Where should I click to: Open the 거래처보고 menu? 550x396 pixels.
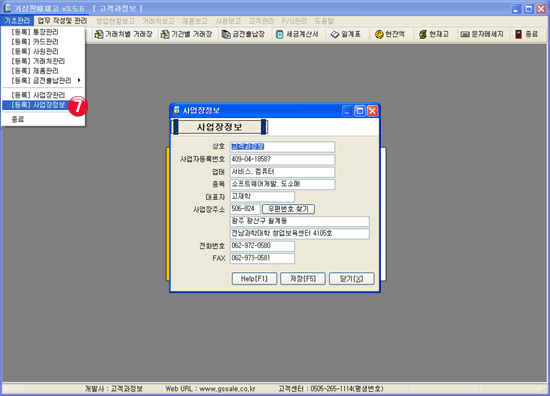[158, 21]
